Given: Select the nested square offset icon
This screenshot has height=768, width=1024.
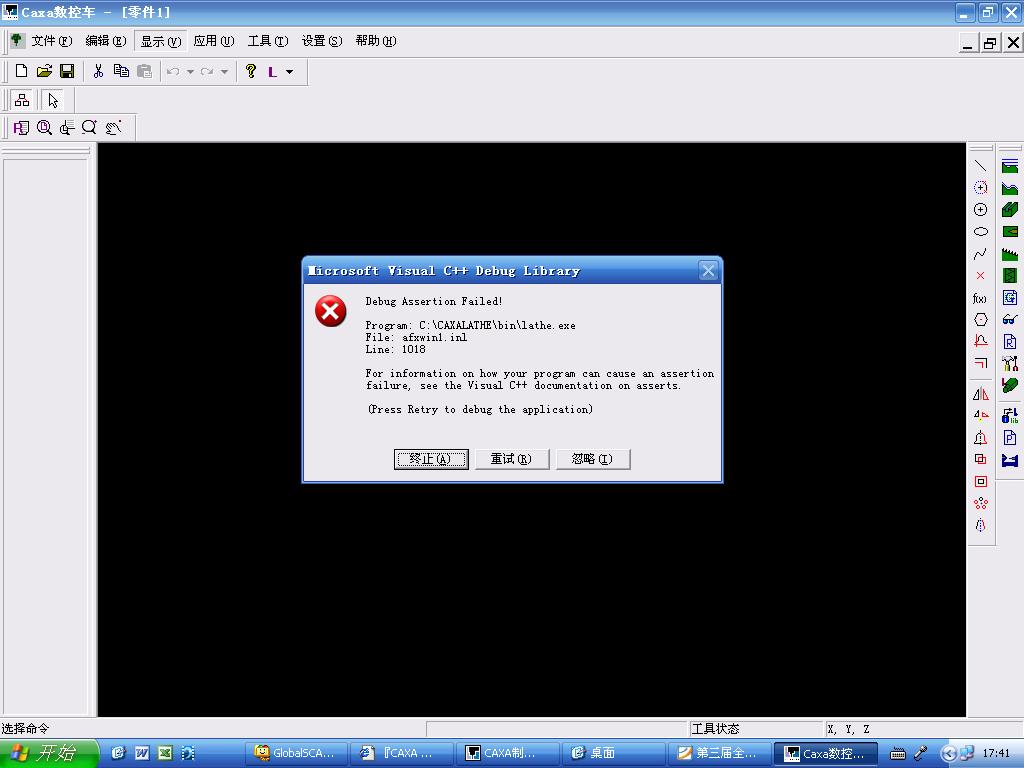Looking at the screenshot, I should (980, 481).
